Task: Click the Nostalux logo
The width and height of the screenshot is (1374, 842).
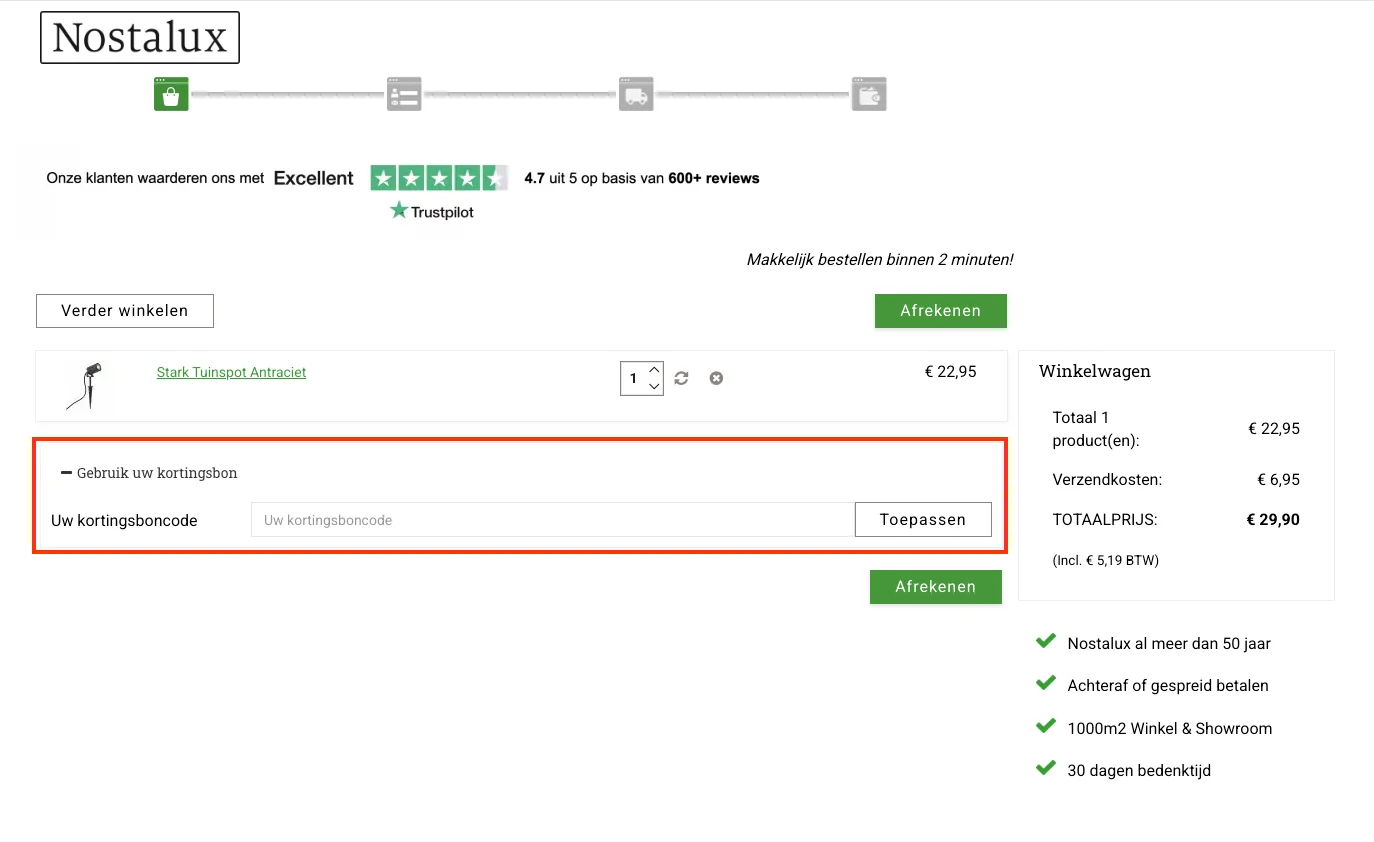Action: point(140,38)
